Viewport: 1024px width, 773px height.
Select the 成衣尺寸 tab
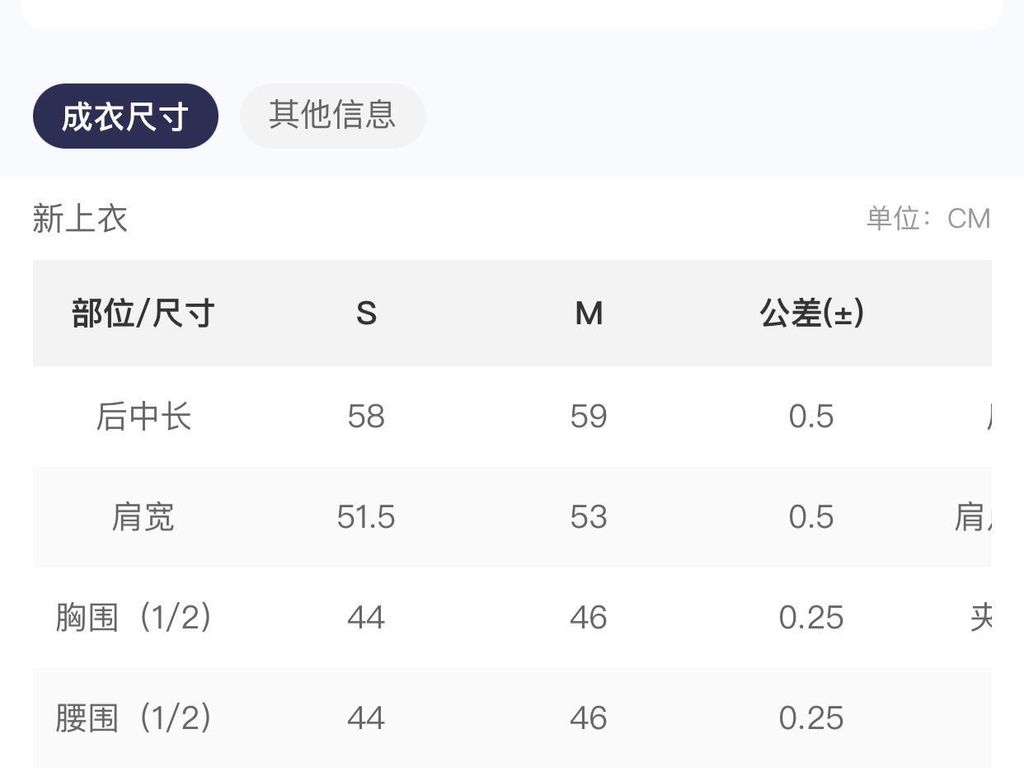(125, 116)
